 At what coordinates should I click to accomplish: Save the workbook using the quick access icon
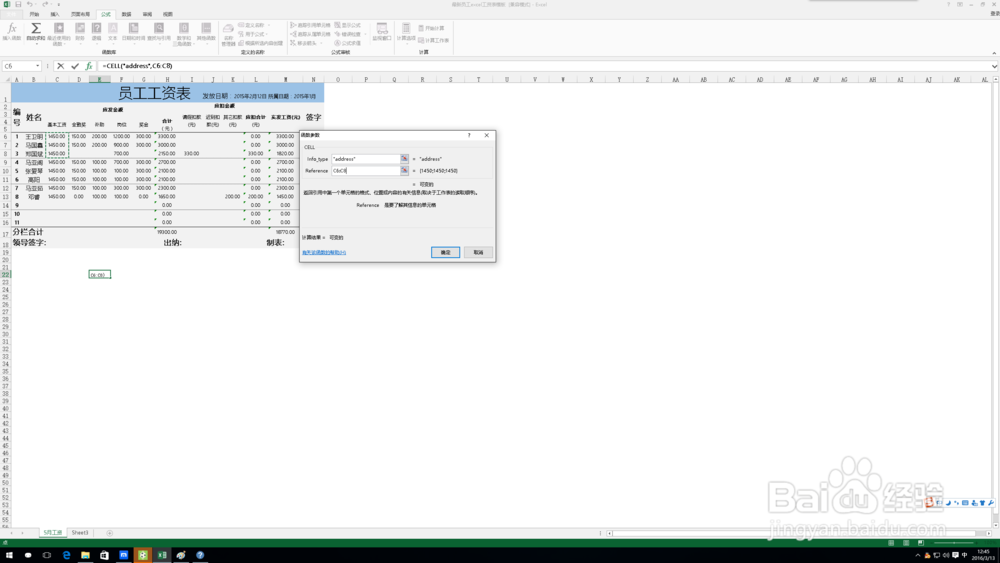pos(18,4)
